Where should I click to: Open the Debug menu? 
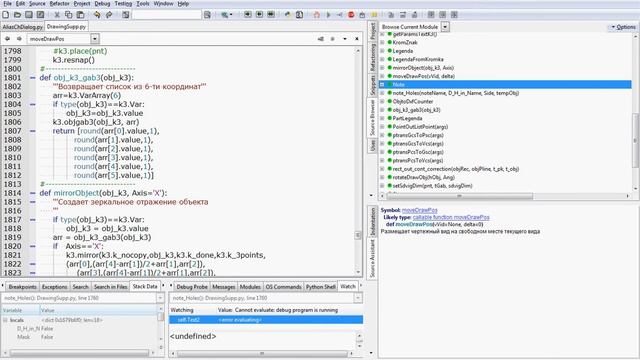(x=102, y=4)
